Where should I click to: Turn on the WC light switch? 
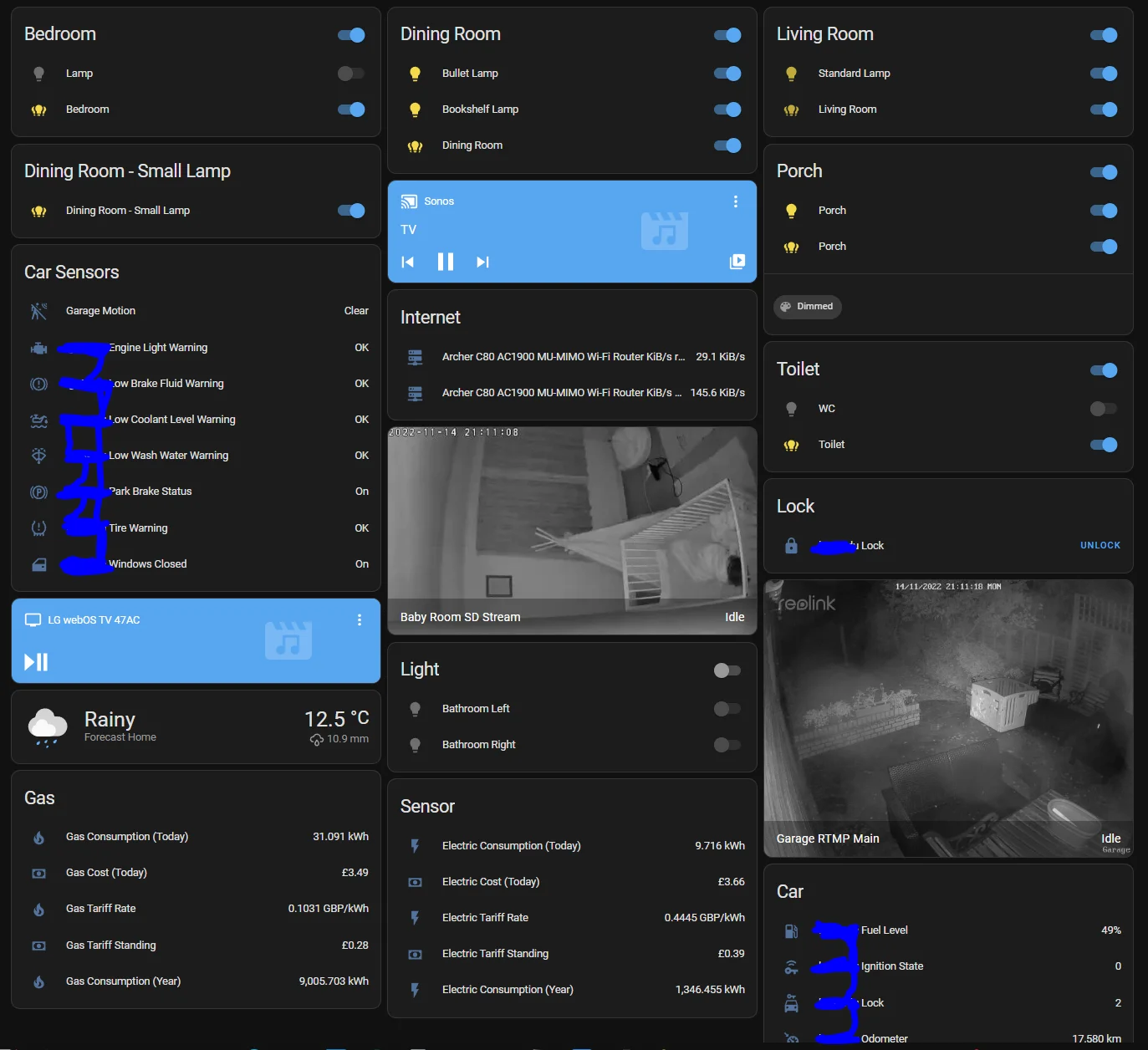[x=1104, y=409]
